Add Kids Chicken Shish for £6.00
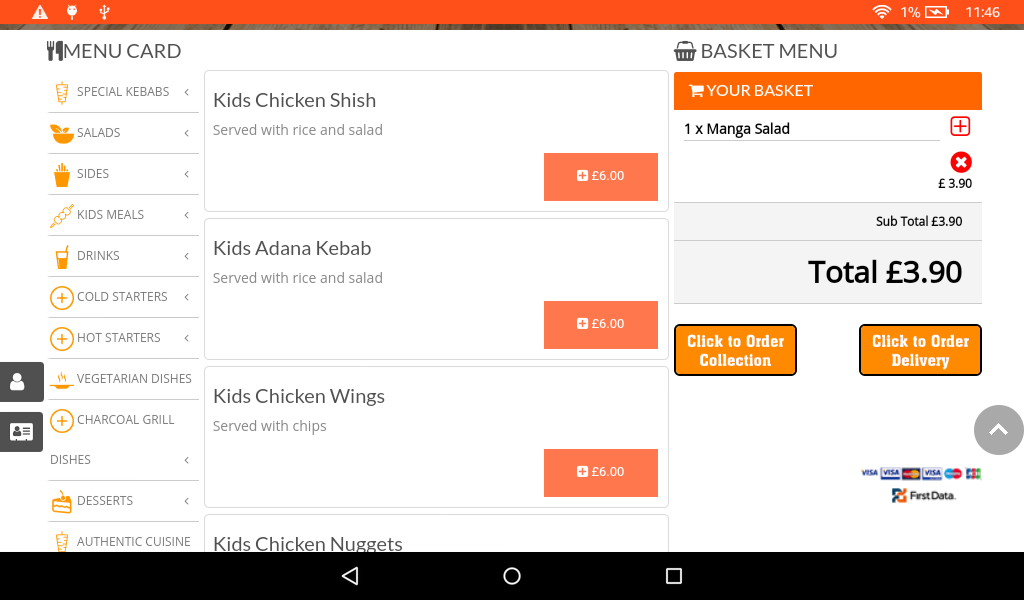This screenshot has width=1024, height=600. [600, 176]
